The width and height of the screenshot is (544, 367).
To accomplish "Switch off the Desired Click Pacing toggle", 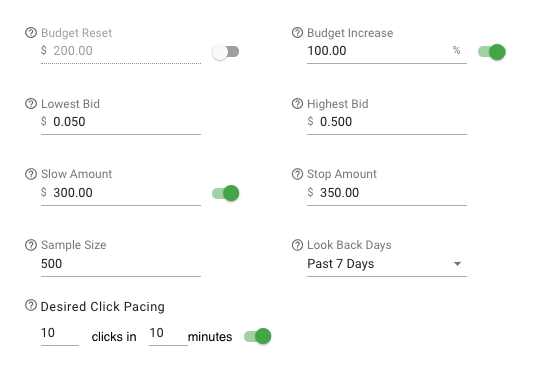I will pyautogui.click(x=257, y=336).
